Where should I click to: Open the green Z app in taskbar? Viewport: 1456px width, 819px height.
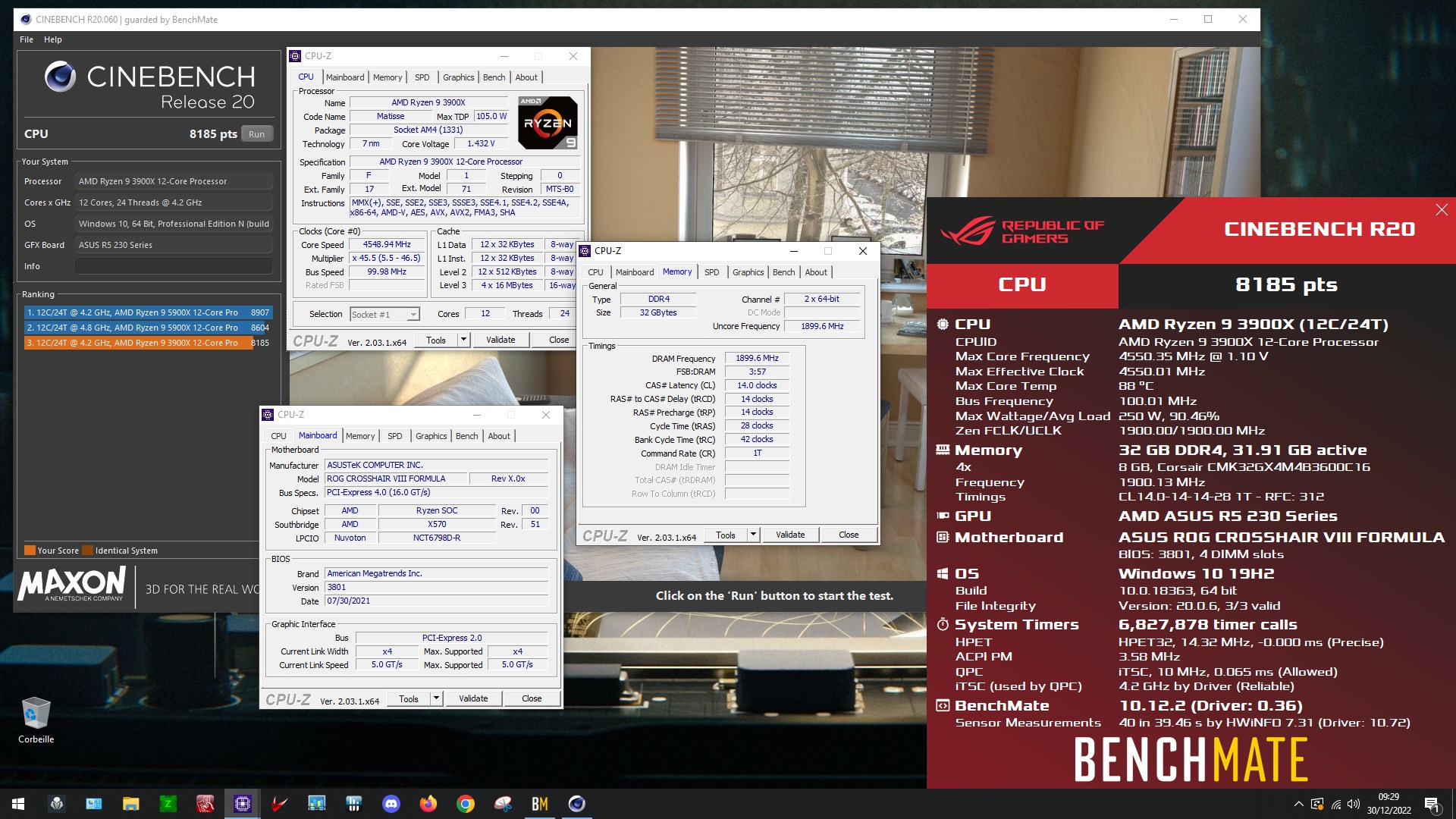(x=168, y=804)
